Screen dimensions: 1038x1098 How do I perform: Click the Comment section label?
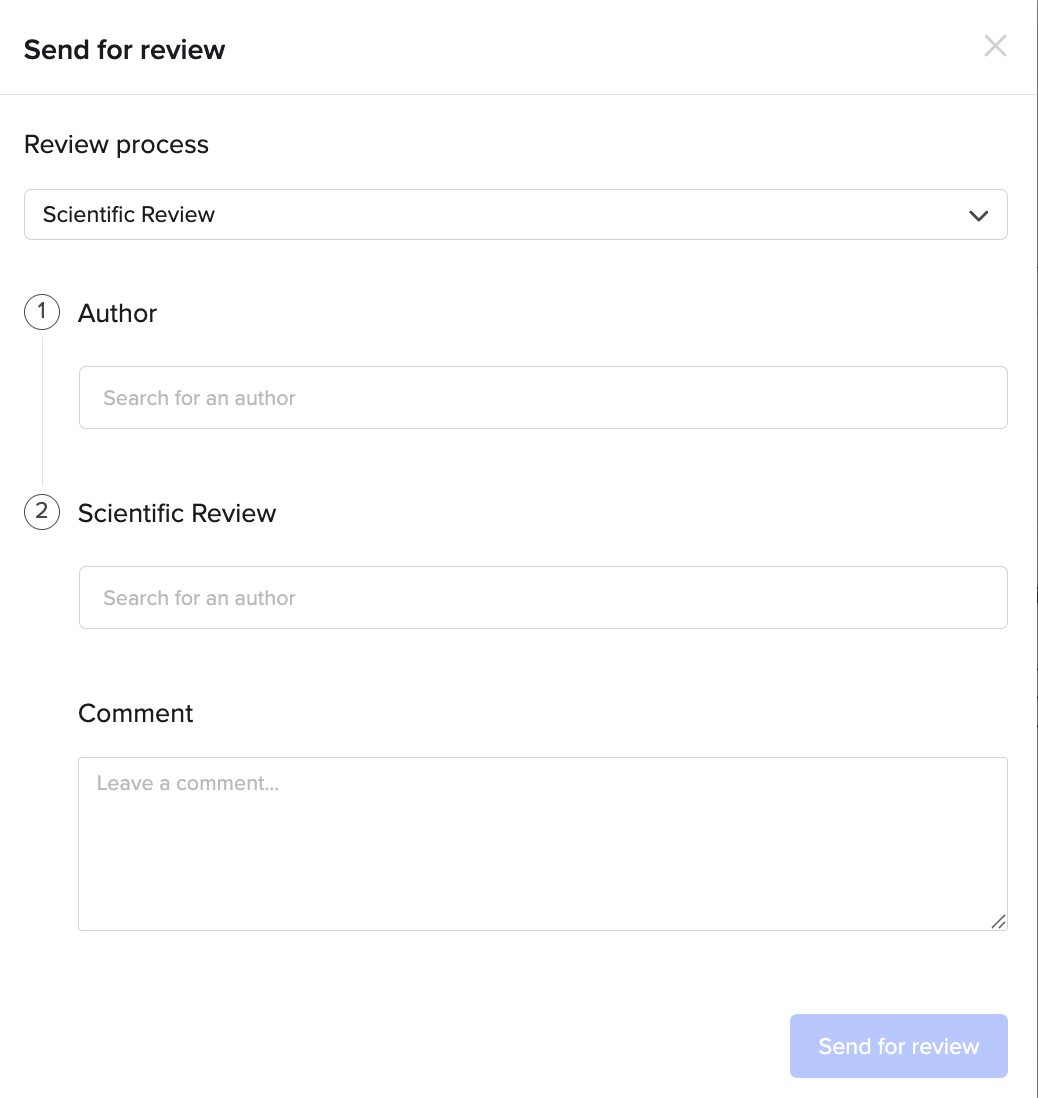click(136, 713)
